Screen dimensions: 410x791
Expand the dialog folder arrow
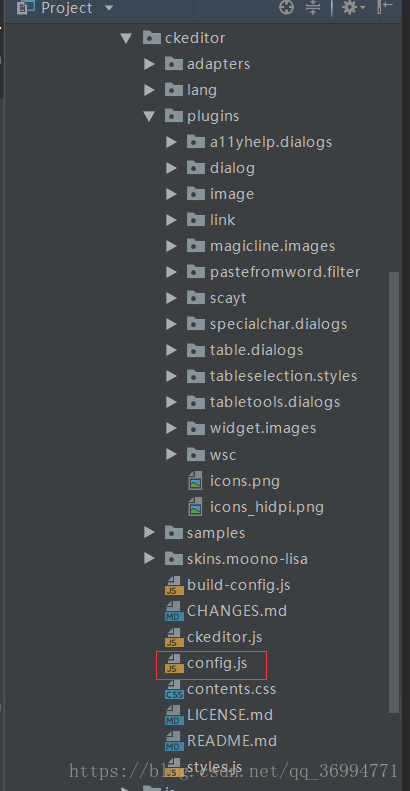pyautogui.click(x=171, y=168)
